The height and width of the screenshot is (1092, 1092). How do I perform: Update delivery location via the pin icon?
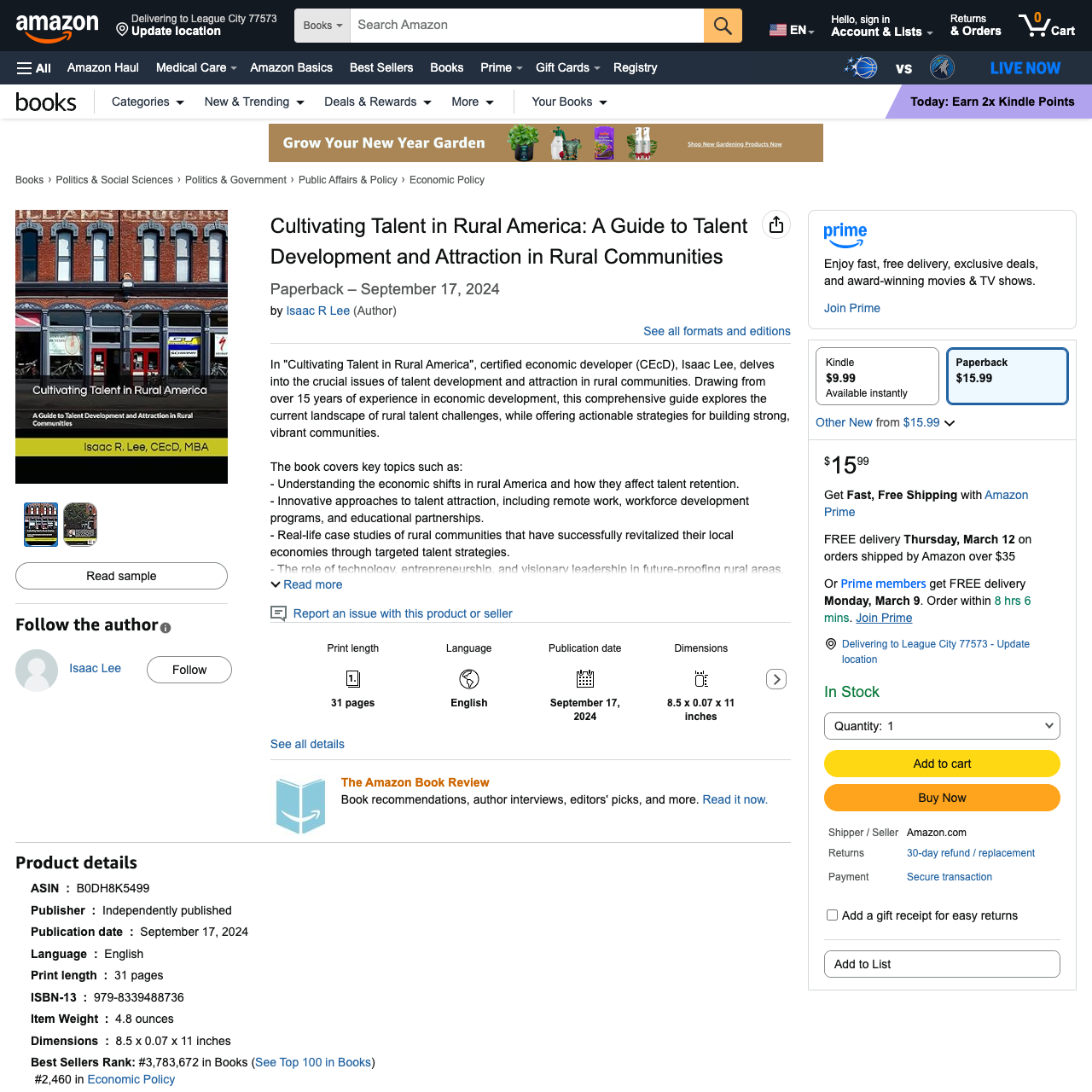click(120, 28)
